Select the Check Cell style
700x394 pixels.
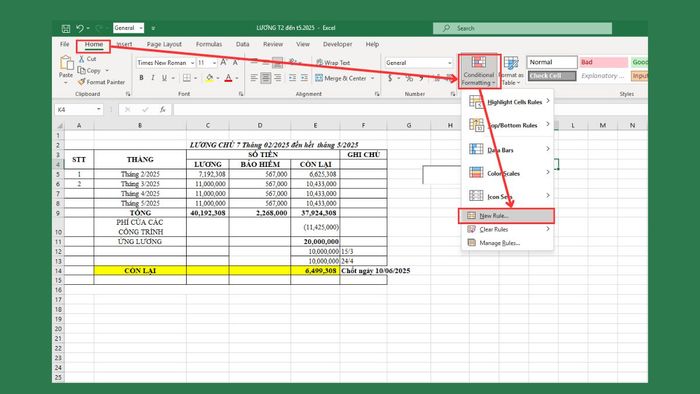(x=552, y=76)
